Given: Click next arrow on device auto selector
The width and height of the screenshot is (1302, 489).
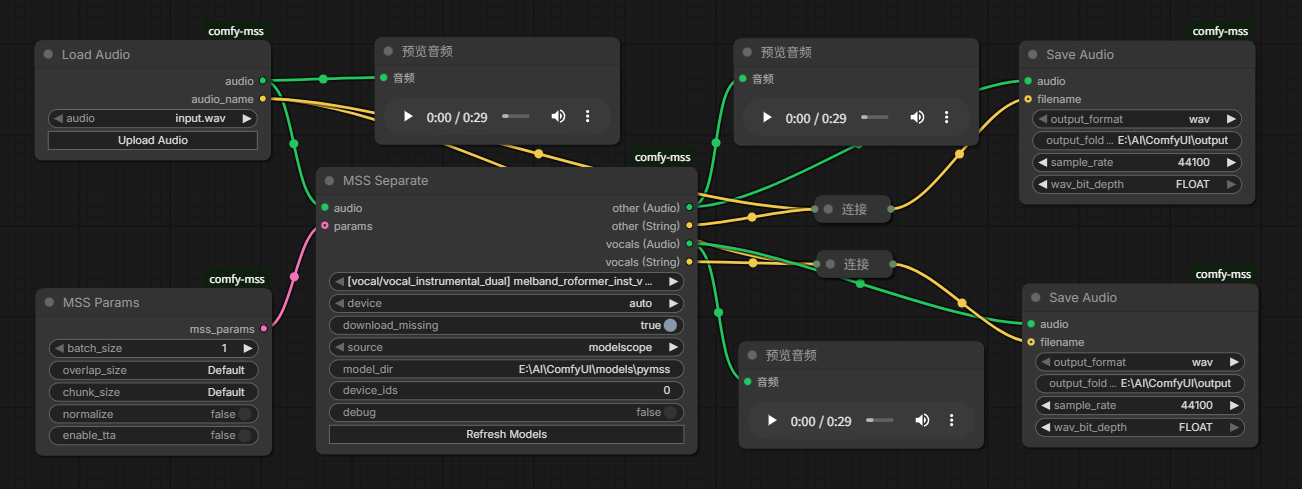Looking at the screenshot, I should (673, 303).
